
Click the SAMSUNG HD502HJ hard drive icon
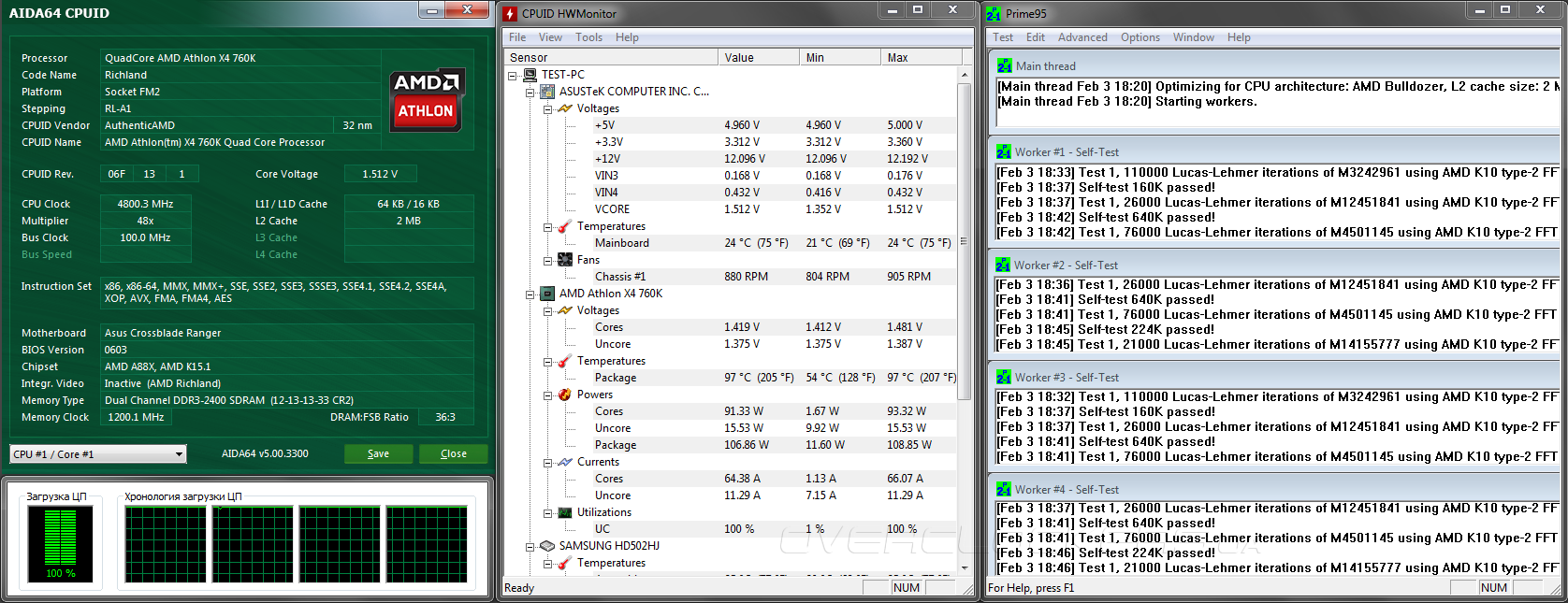(x=547, y=546)
